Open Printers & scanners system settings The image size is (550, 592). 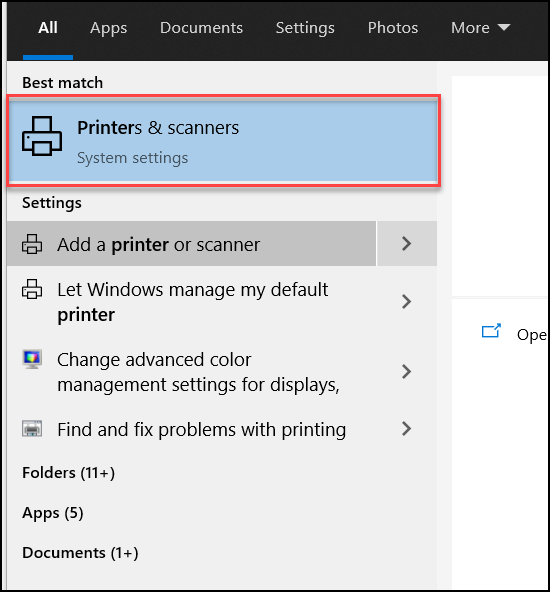click(223, 140)
